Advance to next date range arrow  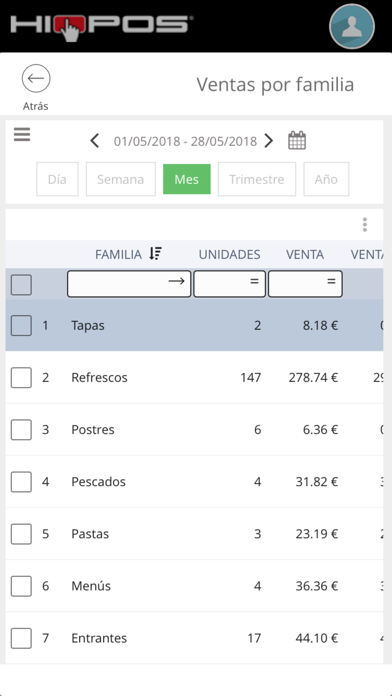pos(269,141)
